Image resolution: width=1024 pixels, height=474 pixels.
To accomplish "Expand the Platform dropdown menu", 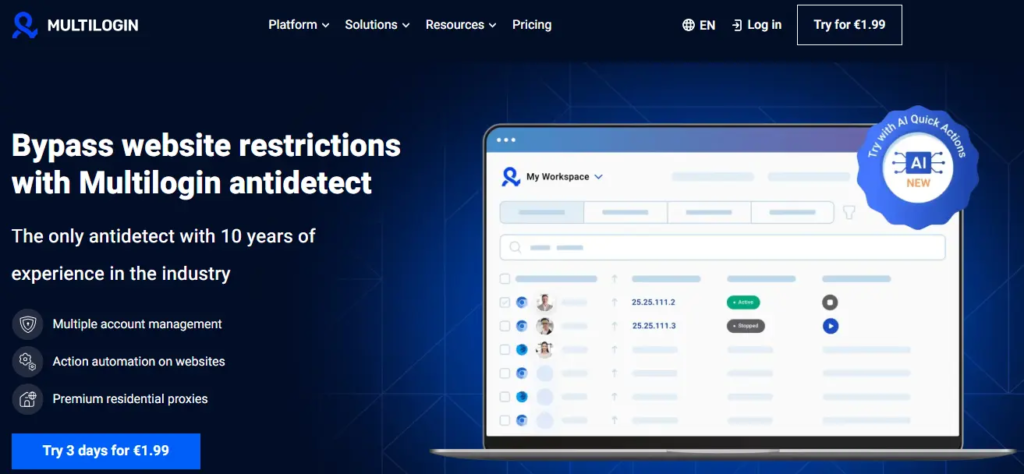I will pos(298,25).
